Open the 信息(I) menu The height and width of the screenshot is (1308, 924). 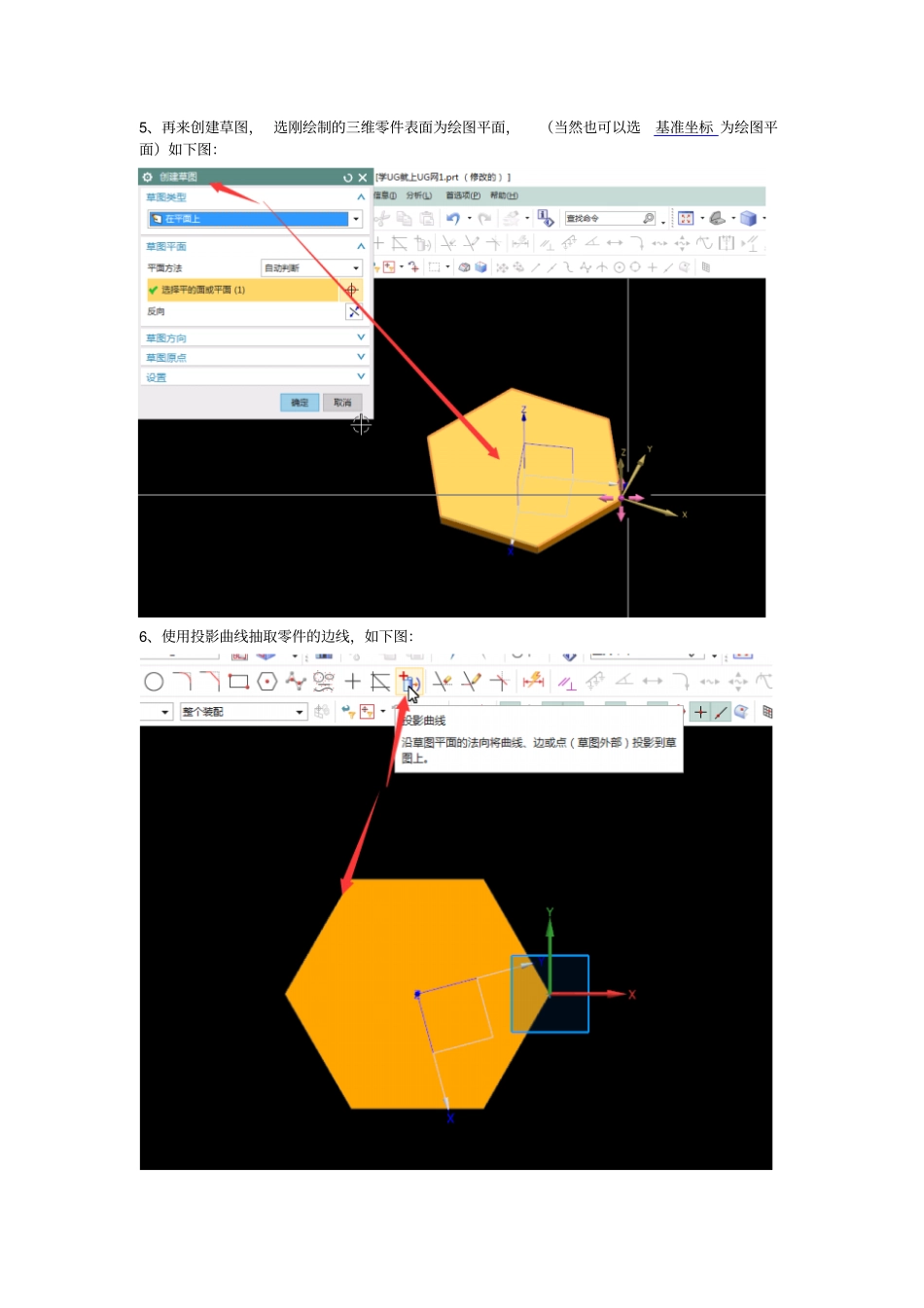pos(385,195)
